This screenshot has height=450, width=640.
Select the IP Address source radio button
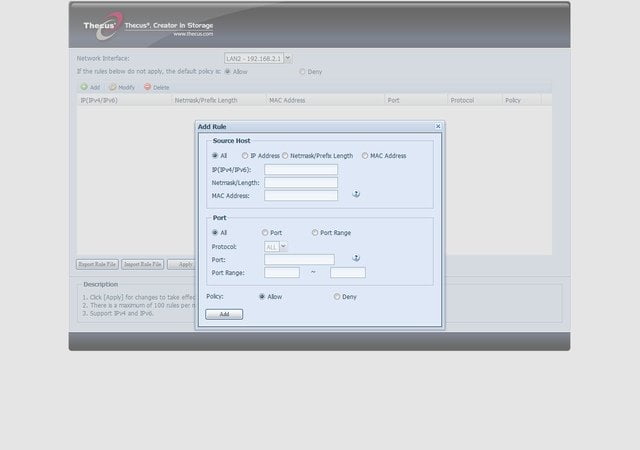[x=245, y=156]
